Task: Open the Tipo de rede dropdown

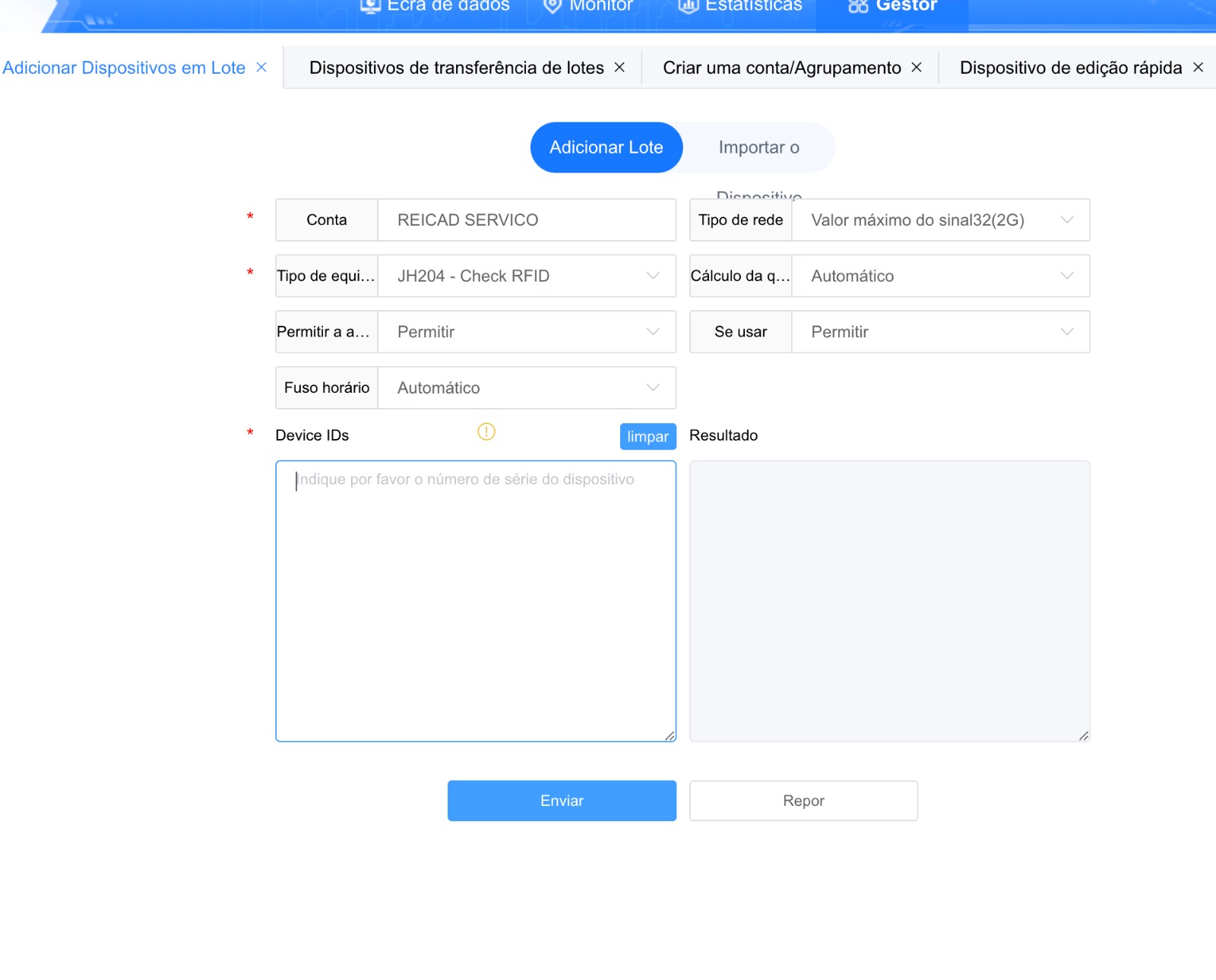Action: pyautogui.click(x=939, y=220)
